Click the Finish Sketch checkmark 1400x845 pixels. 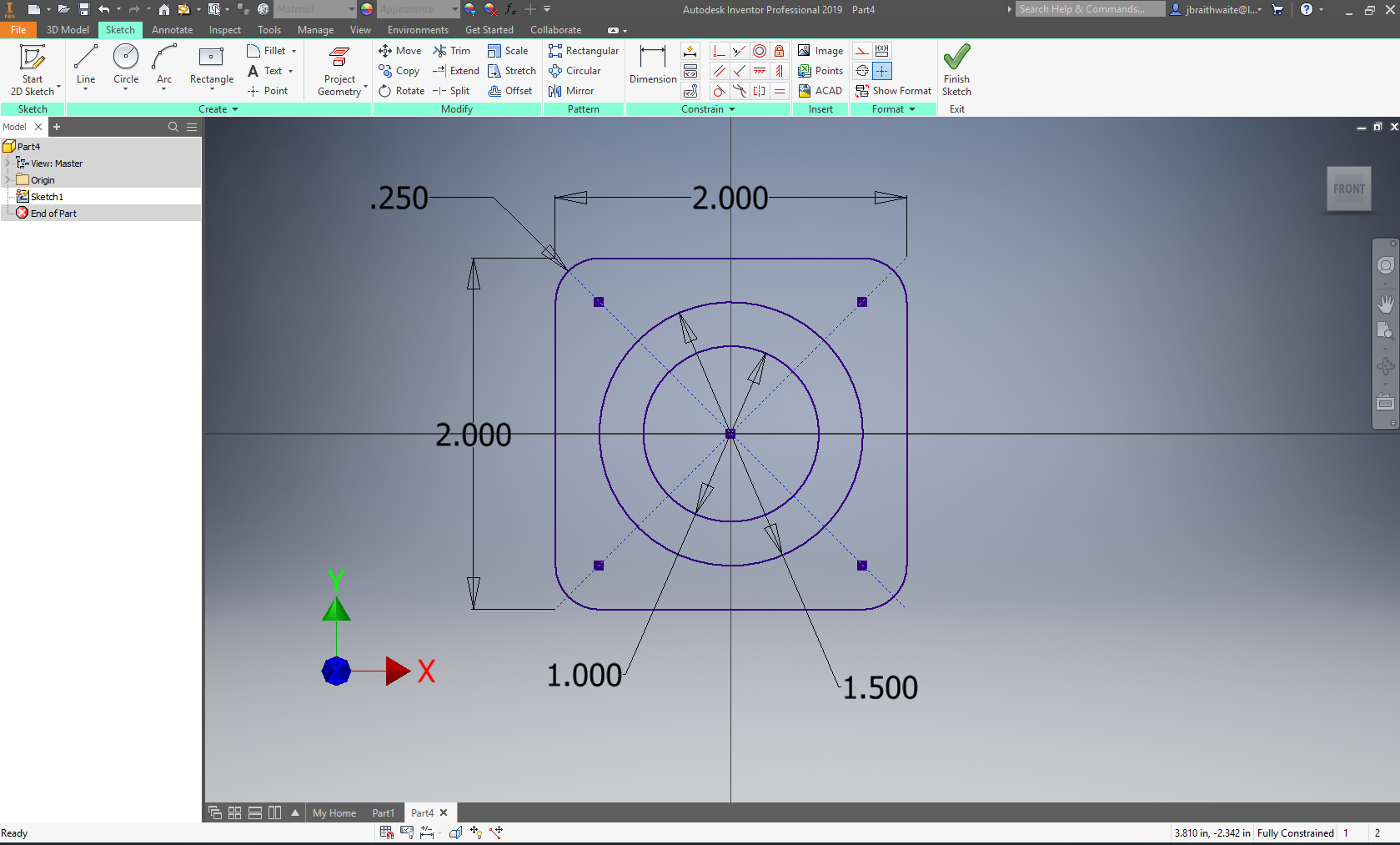(x=956, y=70)
